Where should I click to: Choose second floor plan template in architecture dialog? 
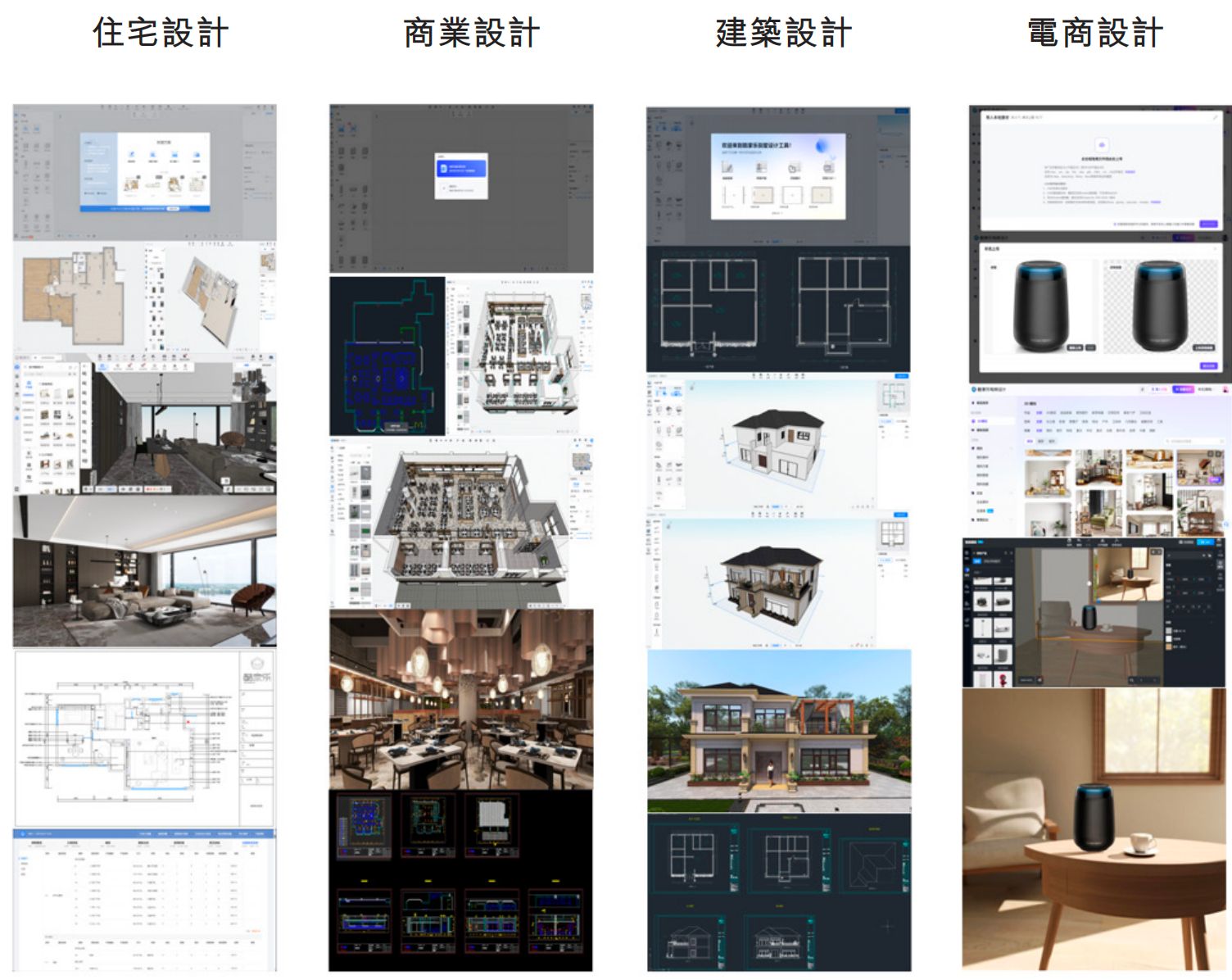click(762, 195)
